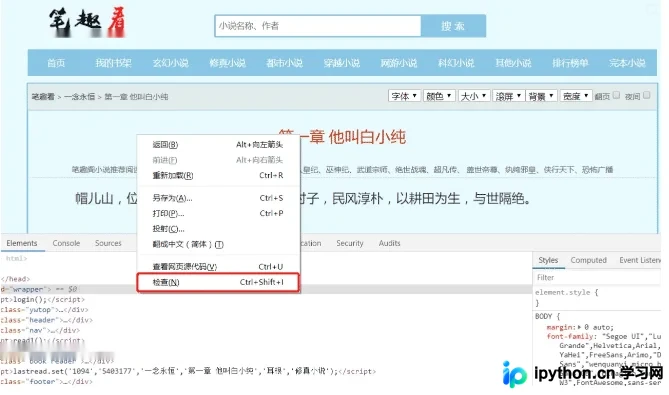669x395 pixels.
Task: Open the 大小 size dropdown
Action: click(x=474, y=96)
